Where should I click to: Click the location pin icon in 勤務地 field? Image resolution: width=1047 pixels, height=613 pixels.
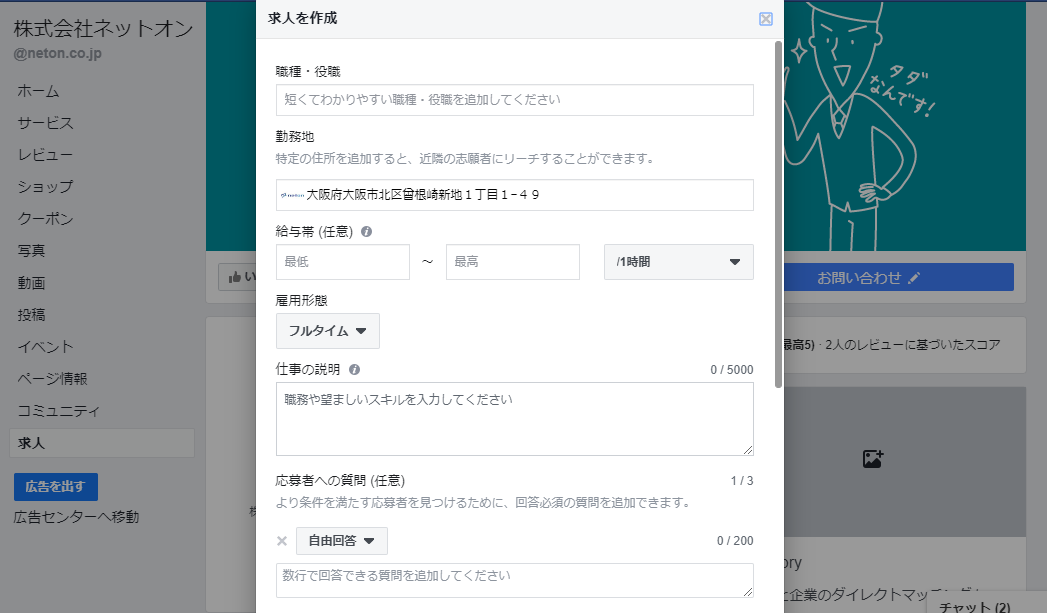tap(285, 195)
